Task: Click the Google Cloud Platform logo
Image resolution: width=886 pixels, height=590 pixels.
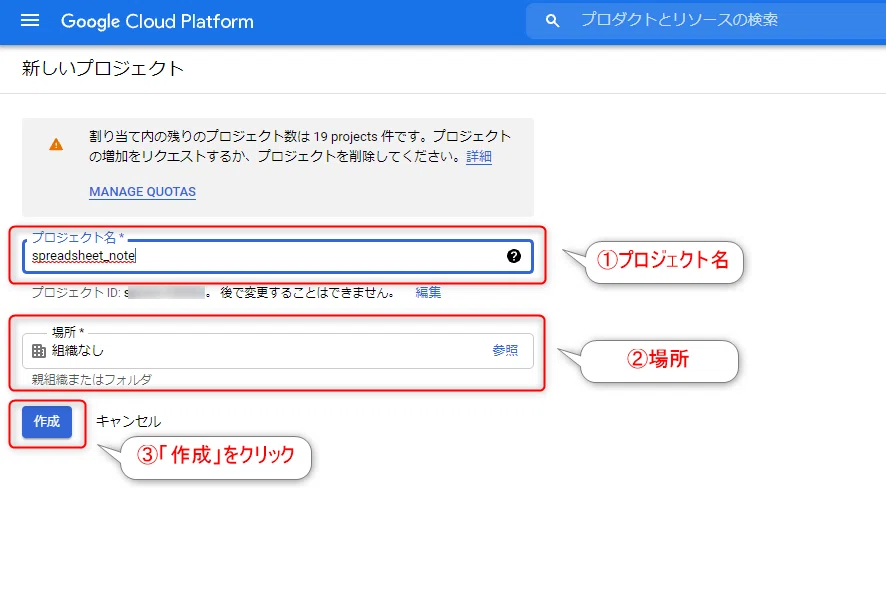Action: 157,21
